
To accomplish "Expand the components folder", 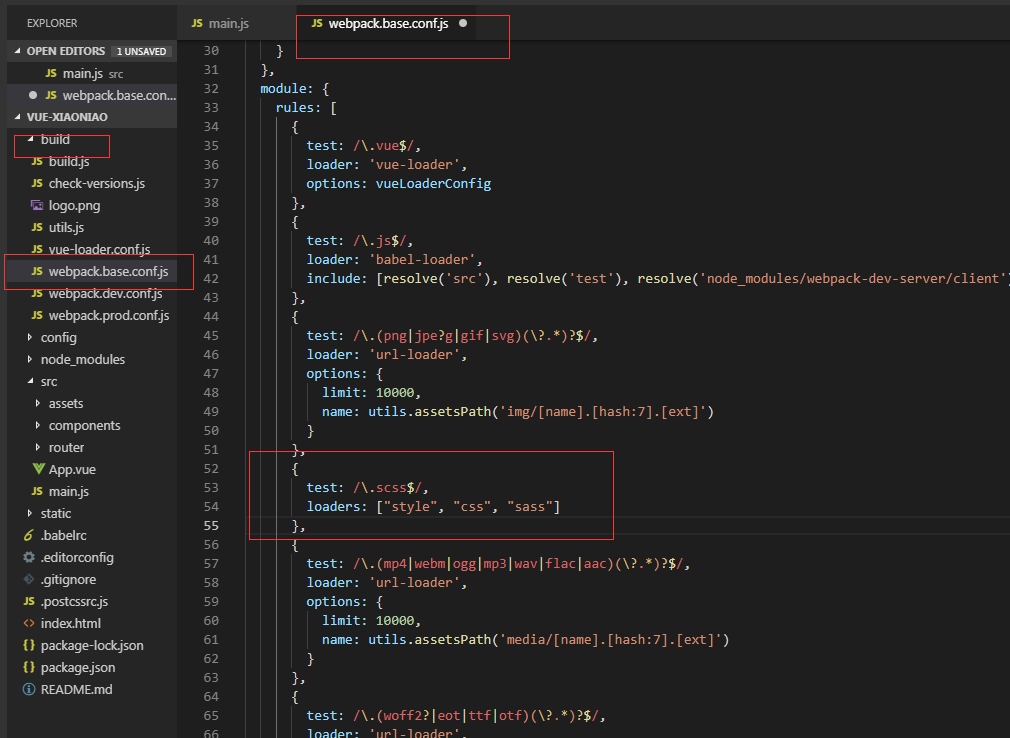I will pos(38,425).
